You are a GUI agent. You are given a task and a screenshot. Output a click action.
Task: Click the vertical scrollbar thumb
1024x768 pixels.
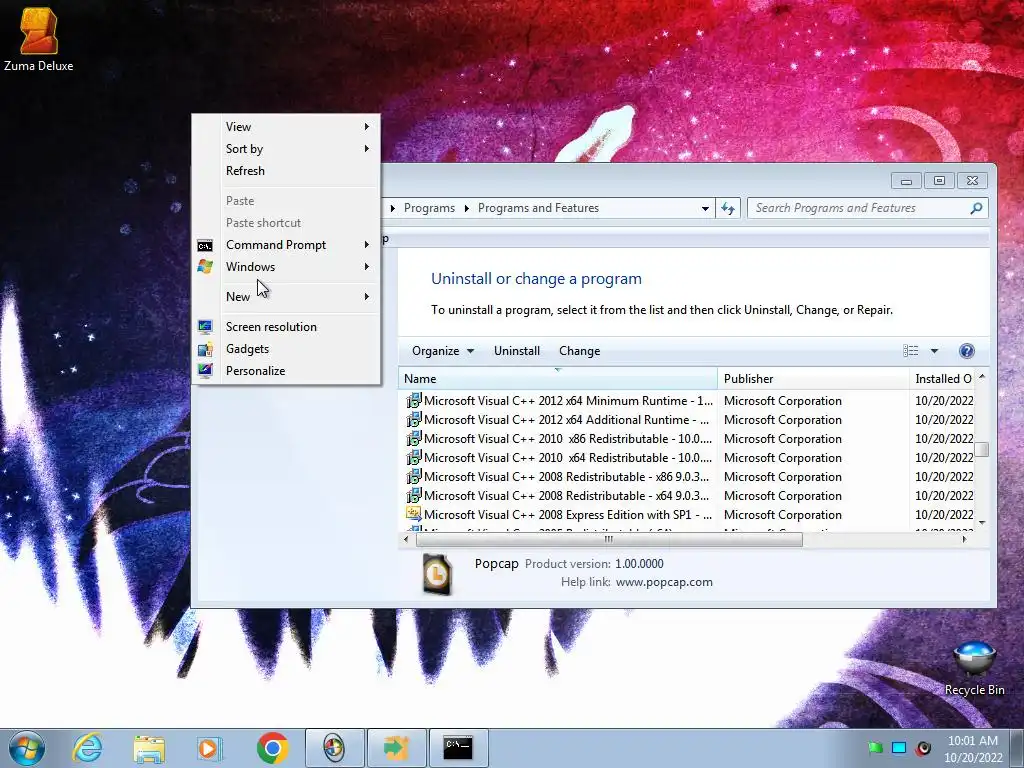982,450
